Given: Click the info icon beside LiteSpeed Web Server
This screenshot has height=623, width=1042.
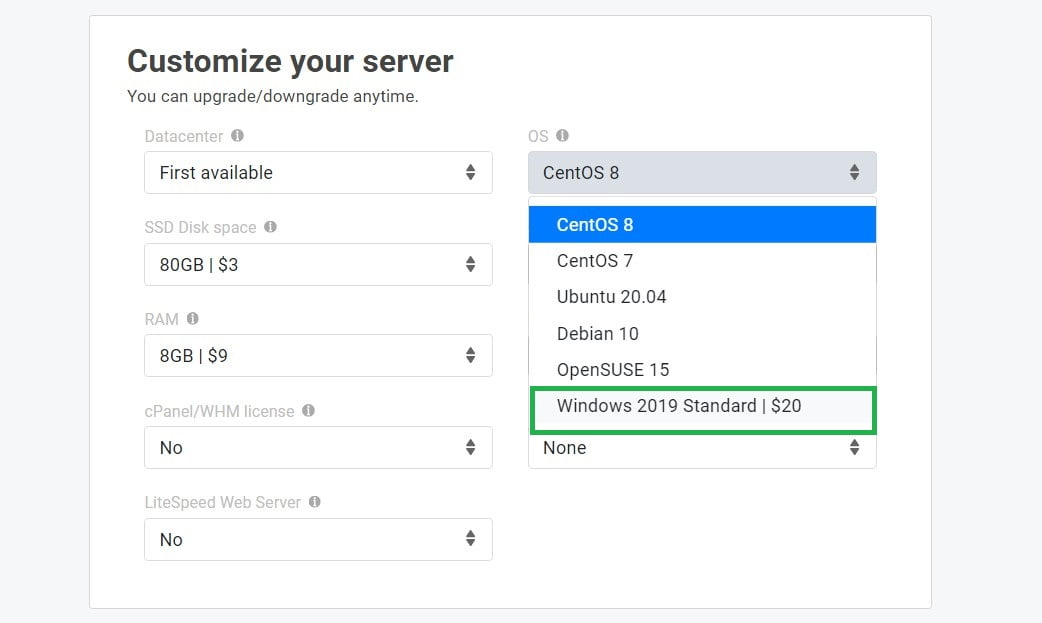Looking at the screenshot, I should [x=314, y=502].
